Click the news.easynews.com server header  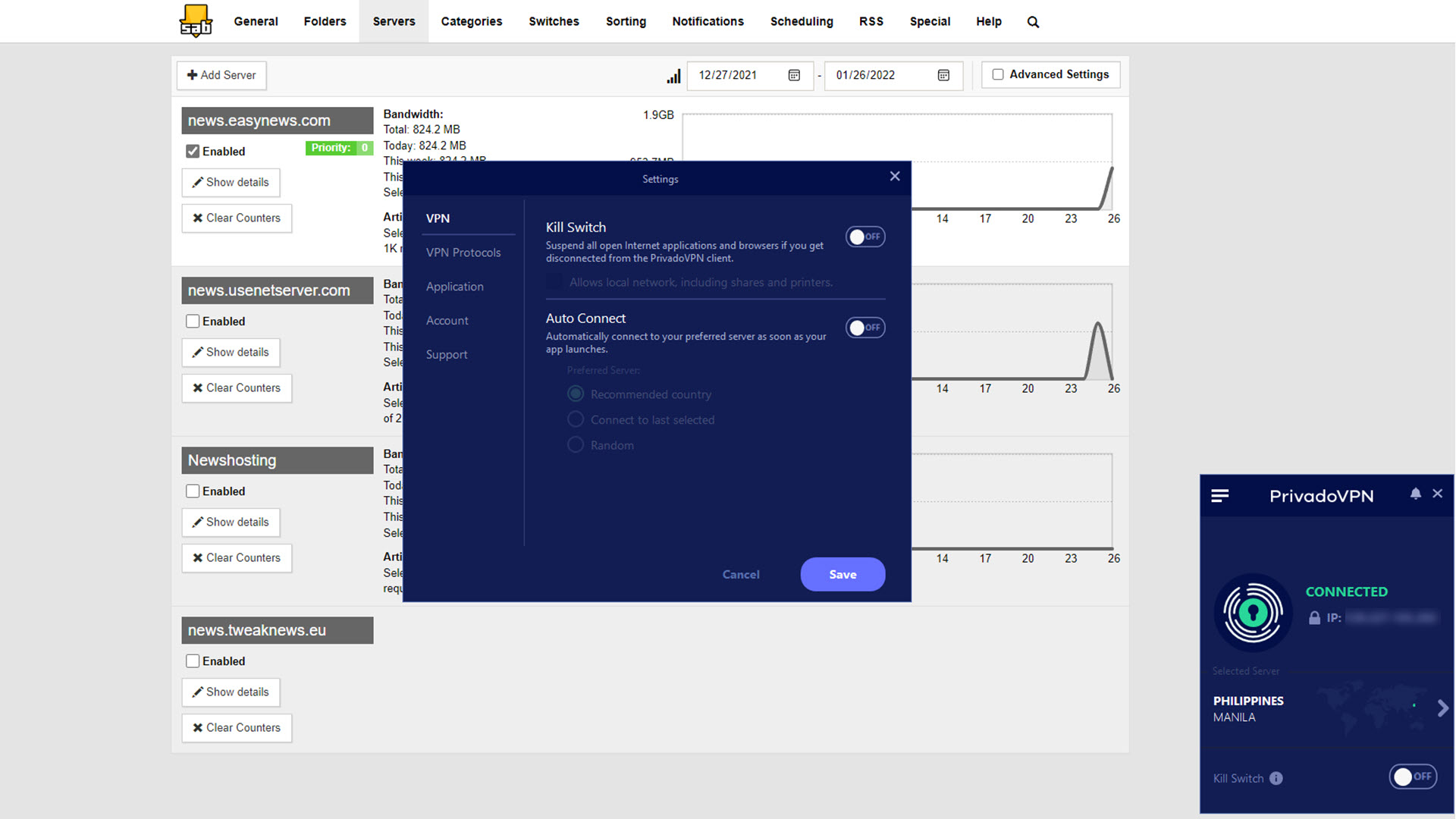277,121
